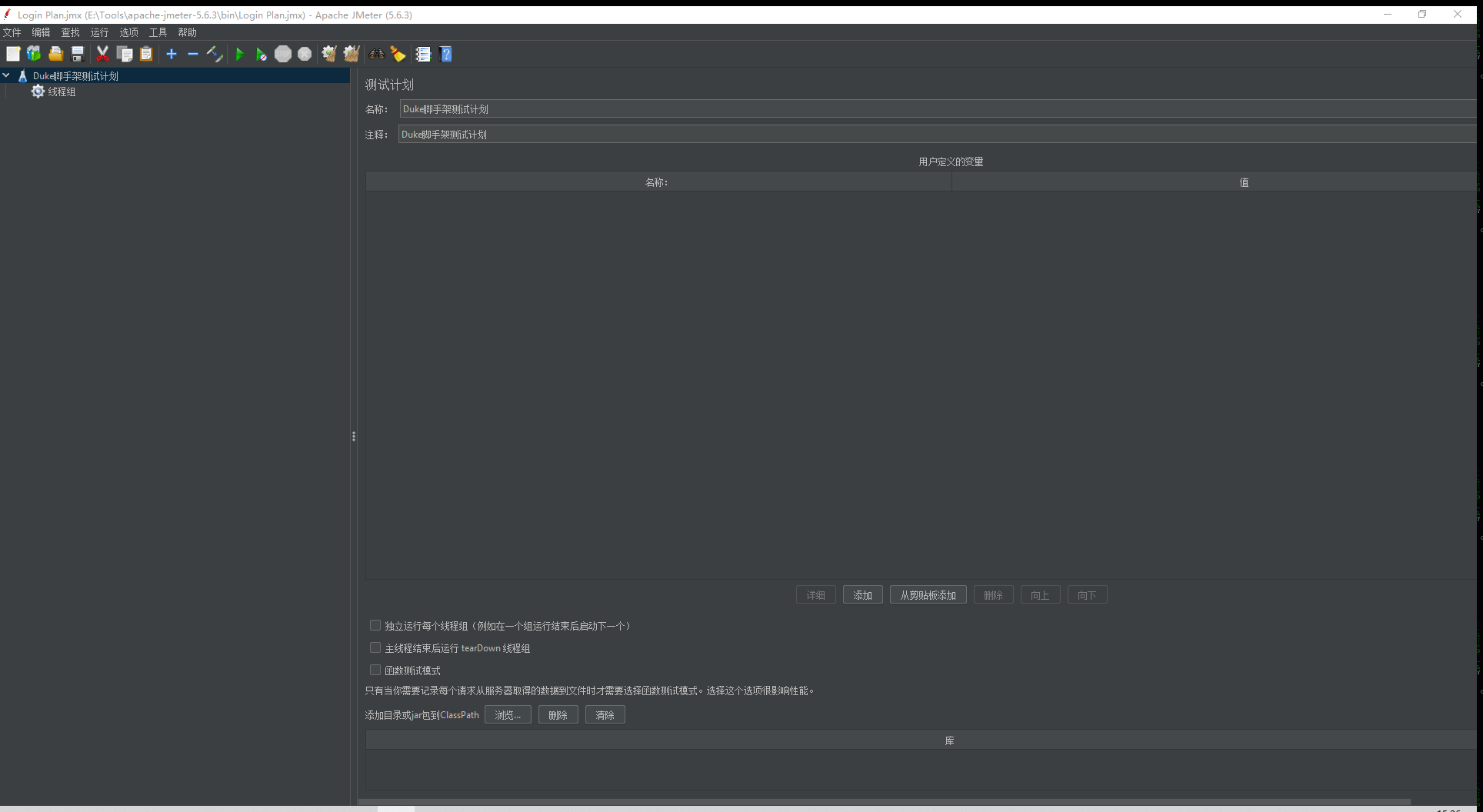Viewport: 1483px width, 812px height.
Task: Click the 浏览... ClassPath button
Action: click(508, 715)
